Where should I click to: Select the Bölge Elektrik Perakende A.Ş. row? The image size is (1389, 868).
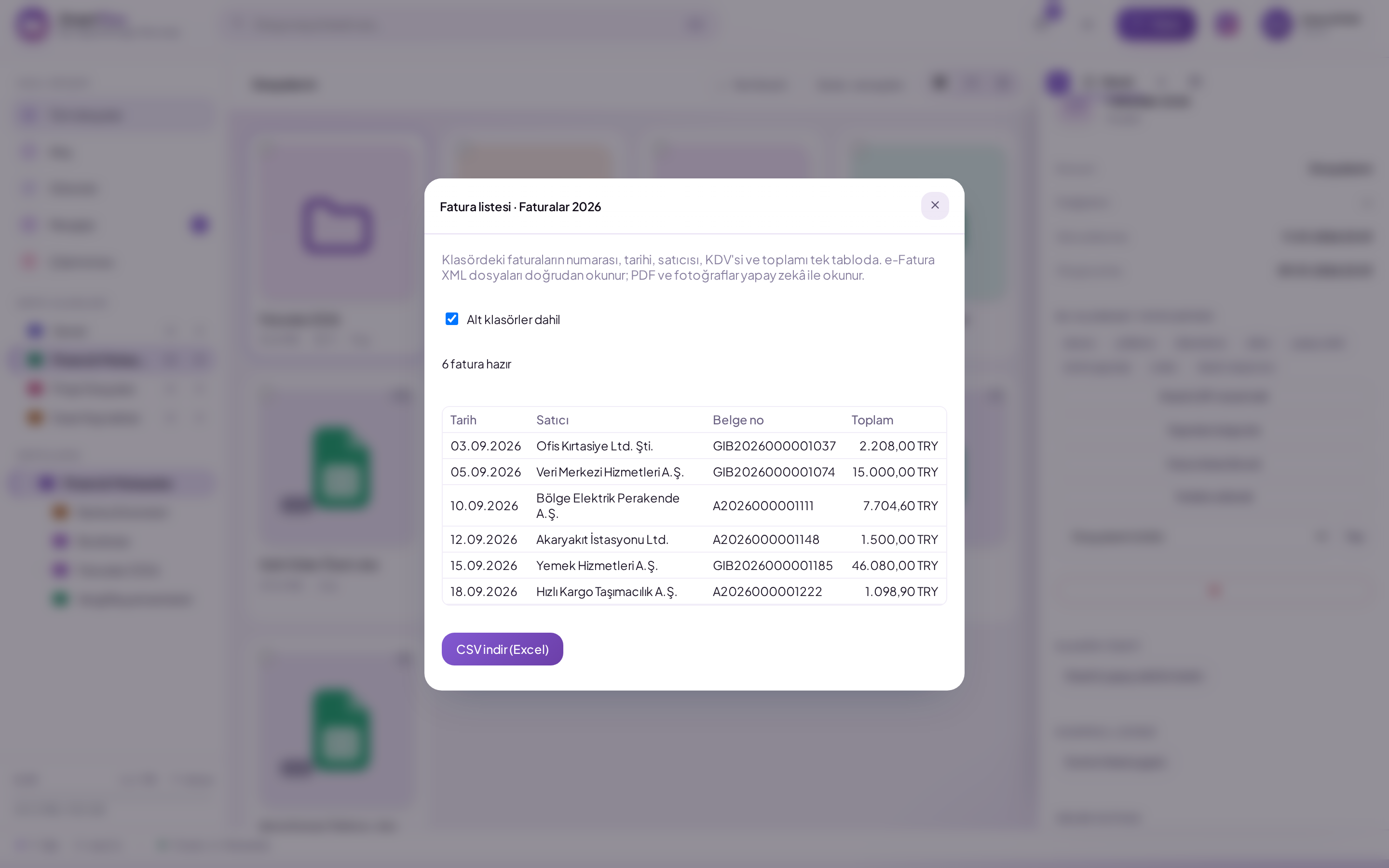[x=694, y=506]
